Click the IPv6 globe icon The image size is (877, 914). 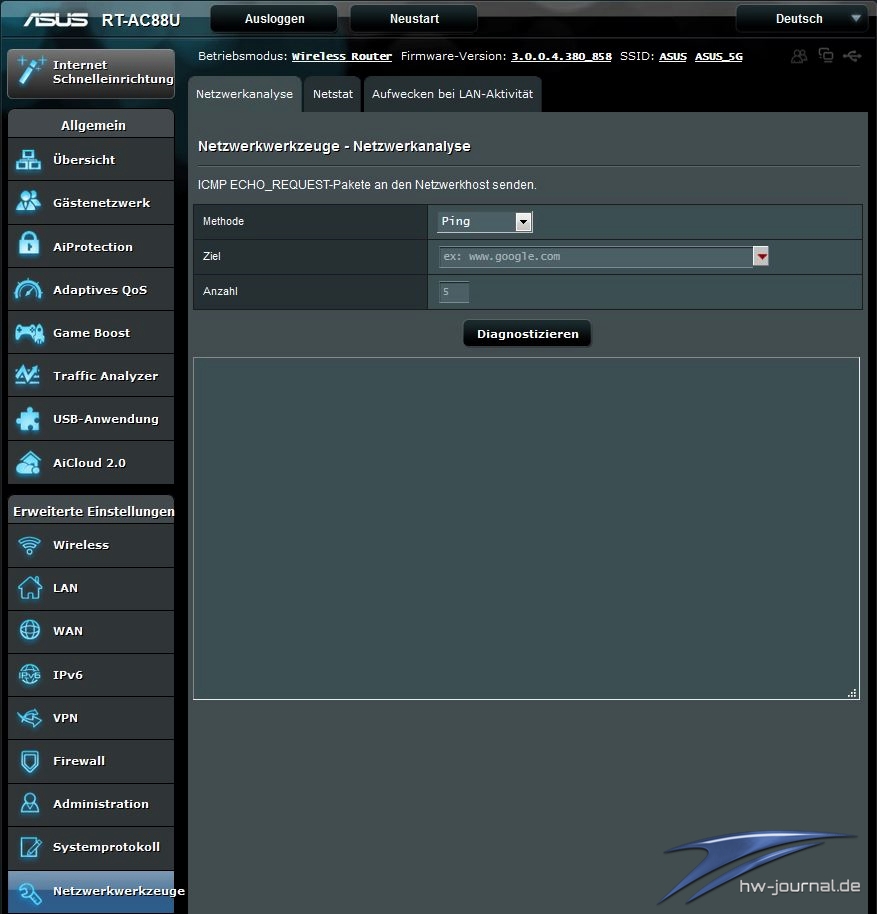[30, 674]
